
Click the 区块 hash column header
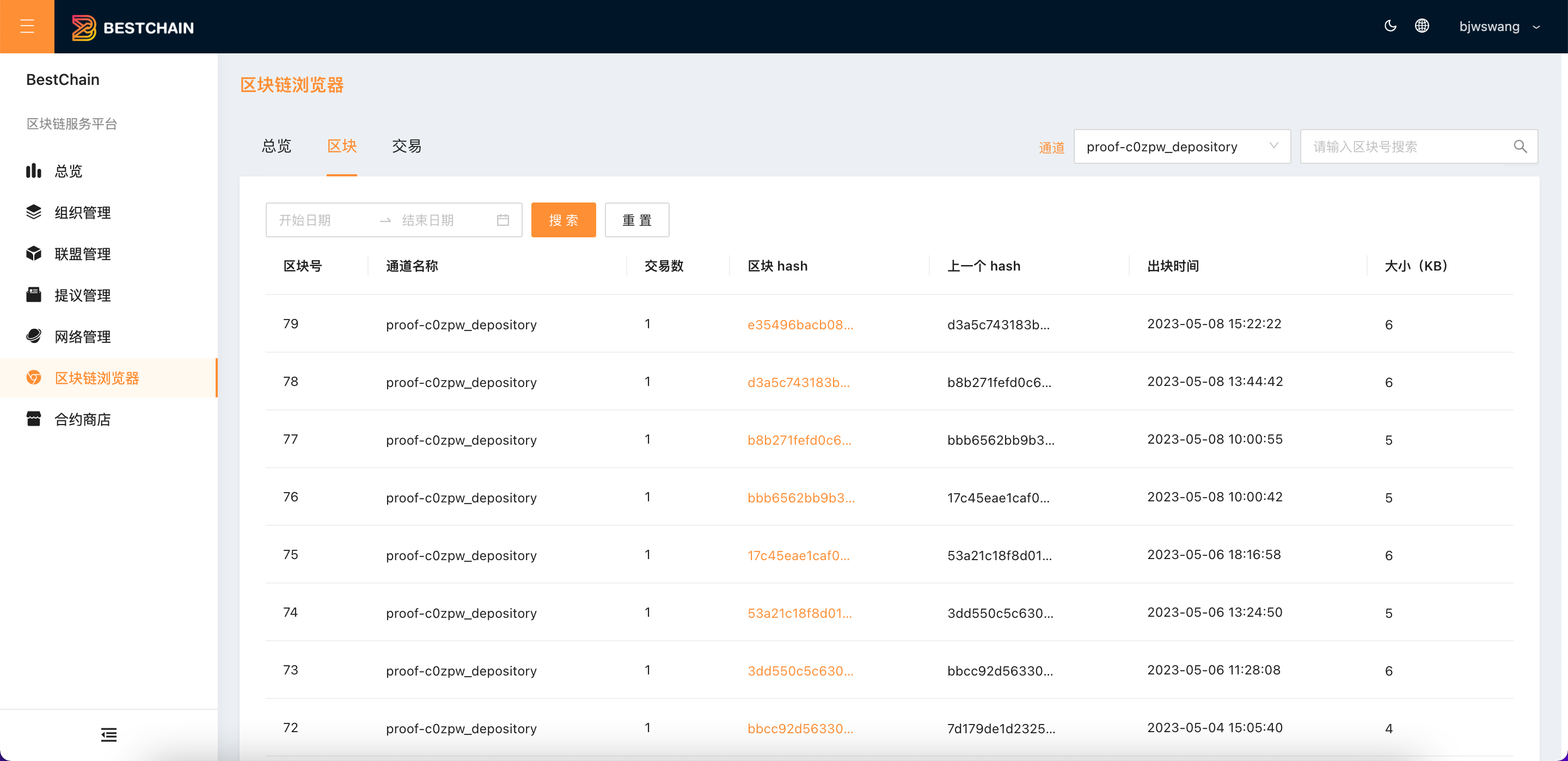pyautogui.click(x=777, y=266)
